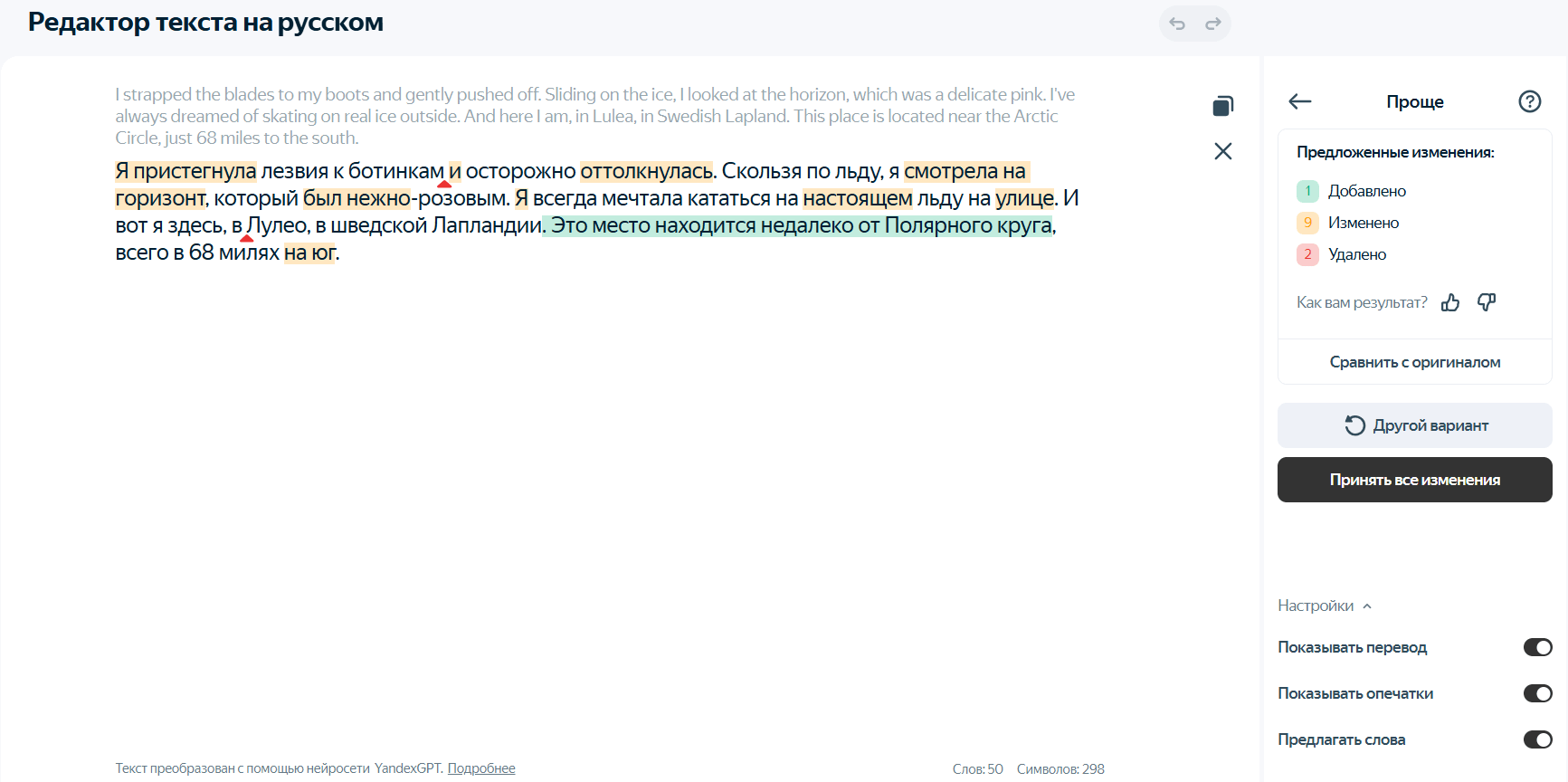Go back using the left arrow
1568x782 pixels.
1299,101
